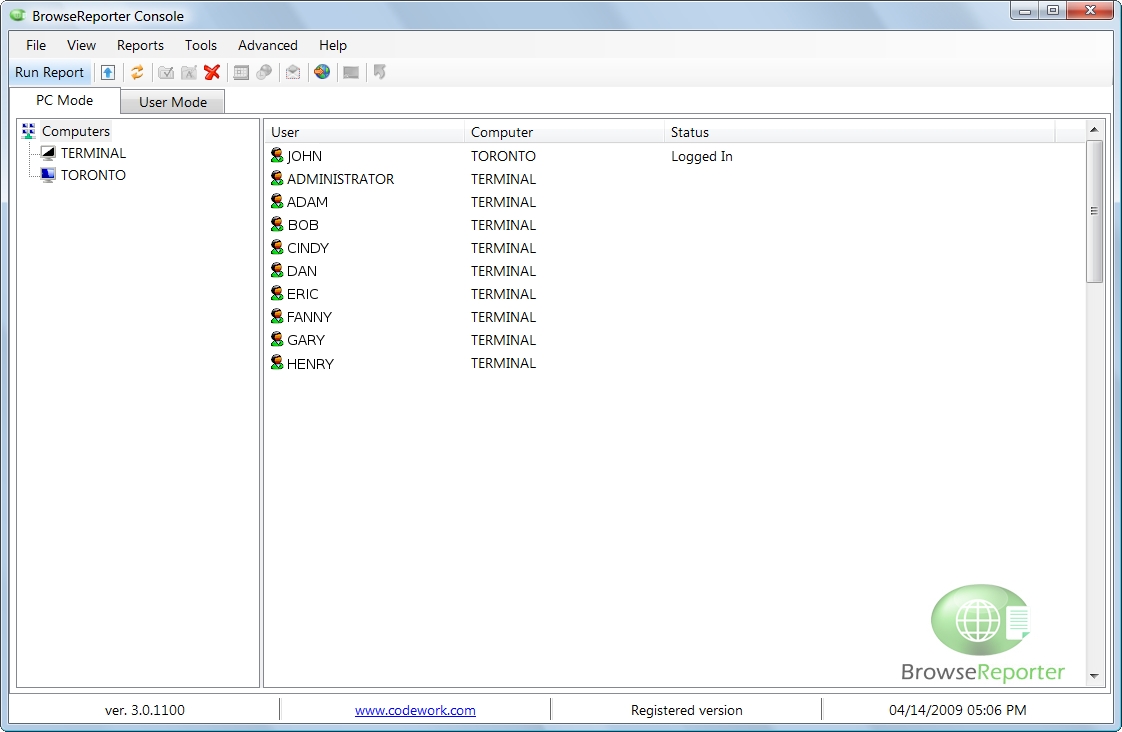Click the user icon beside ADMINISTRATOR

277,178
